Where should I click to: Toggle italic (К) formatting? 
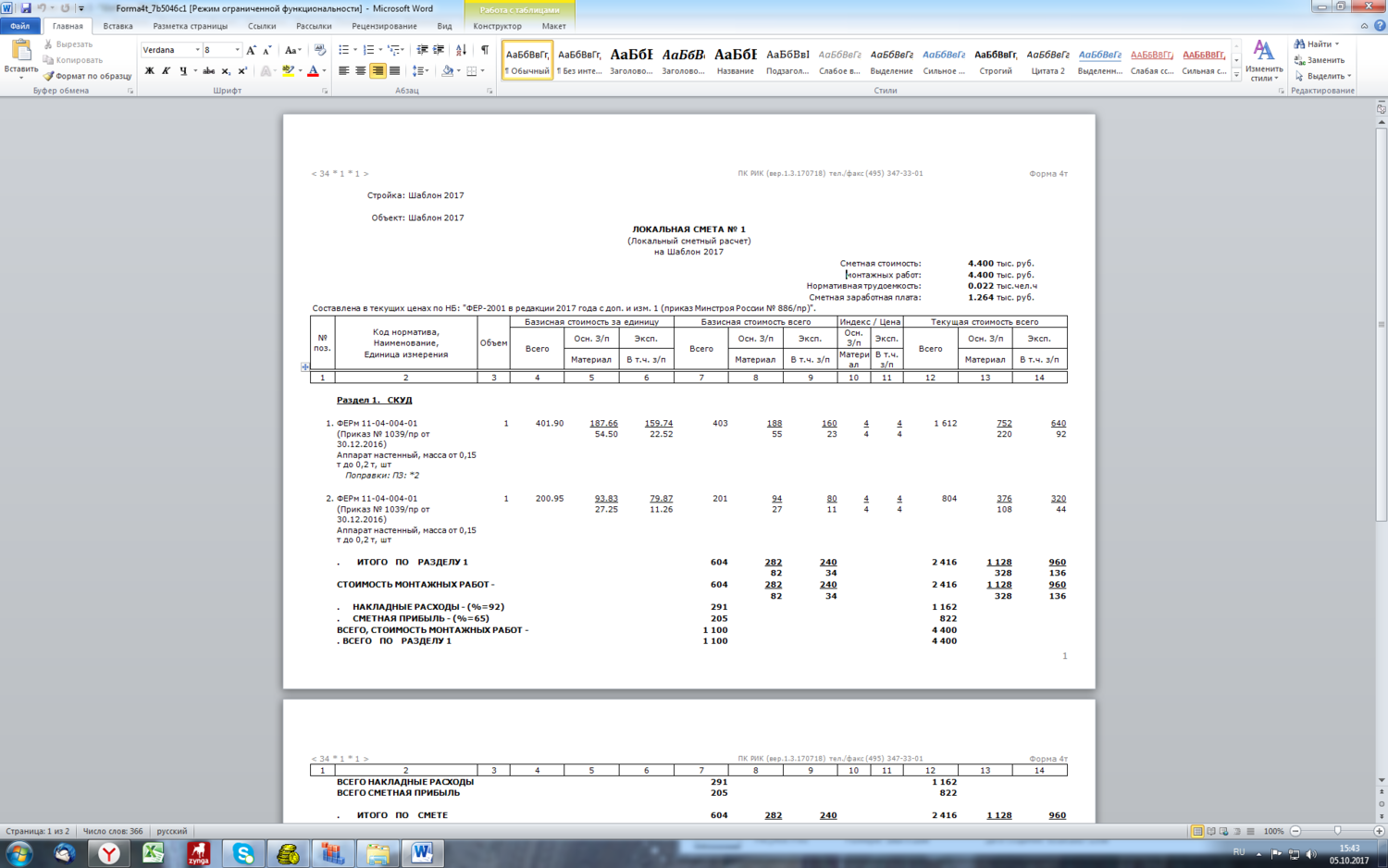(x=166, y=71)
